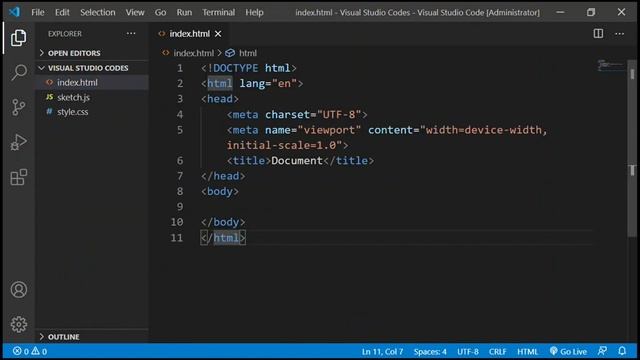Select the index.html editor tab
The height and width of the screenshot is (360, 640).
[189, 34]
